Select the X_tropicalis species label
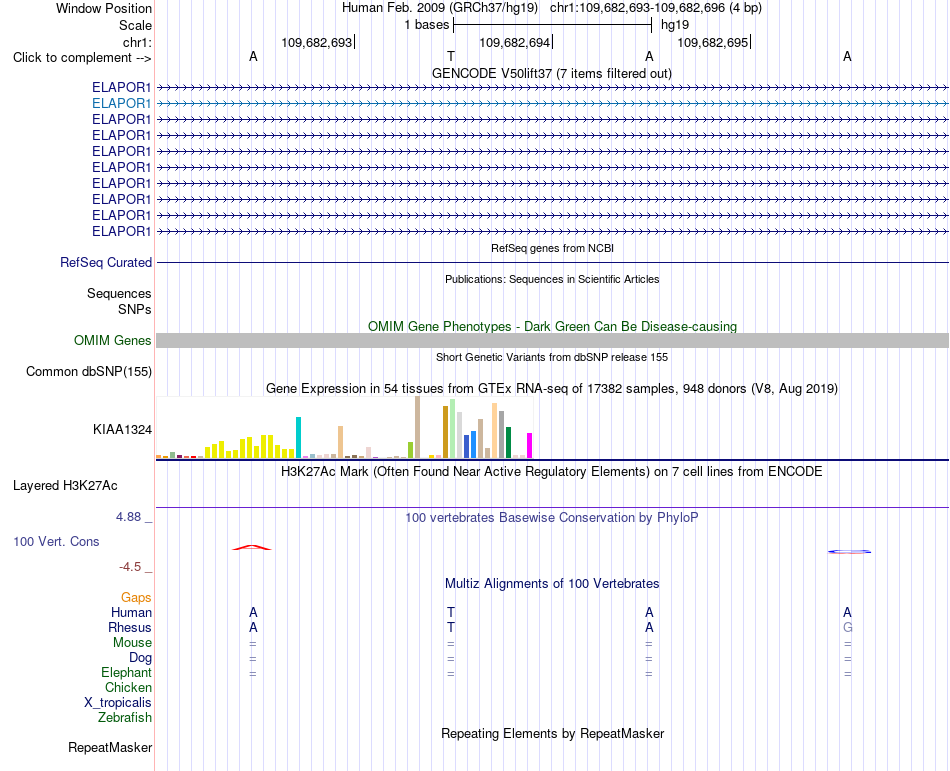The width and height of the screenshot is (950, 771). click(x=118, y=703)
